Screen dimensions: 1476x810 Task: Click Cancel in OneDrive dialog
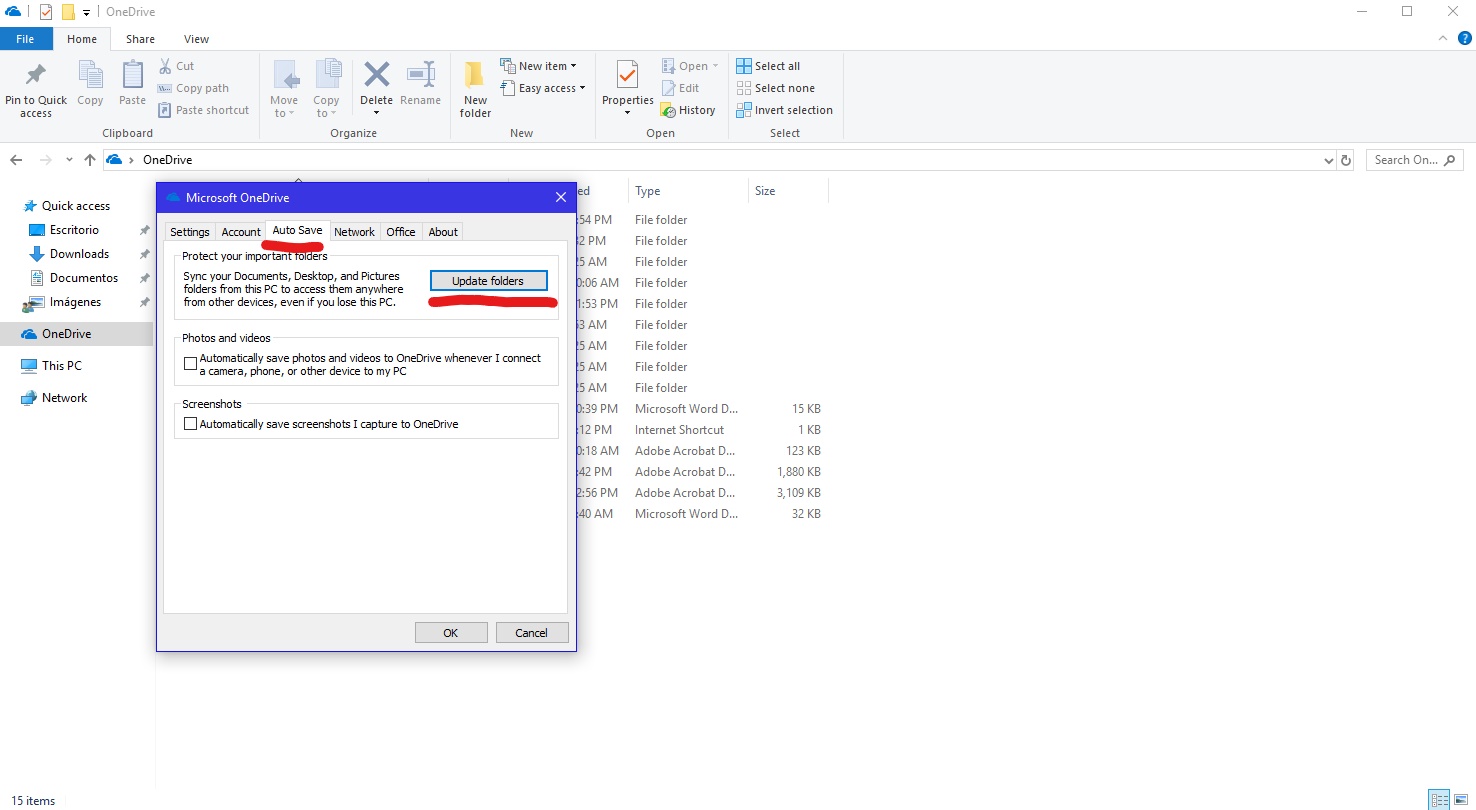532,632
